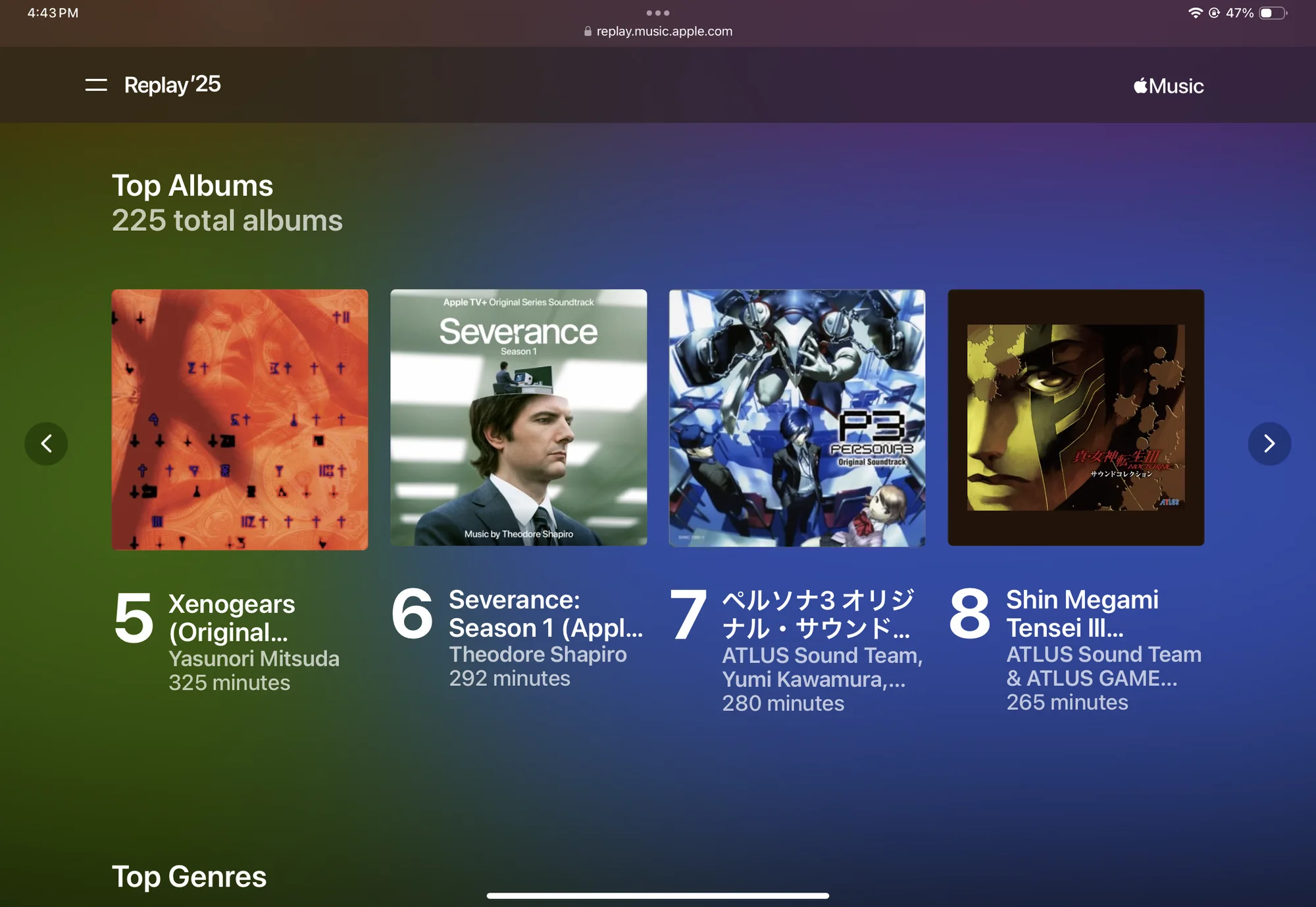Click artist name Theodore Shapiro
The height and width of the screenshot is (907, 1316).
pyautogui.click(x=538, y=654)
